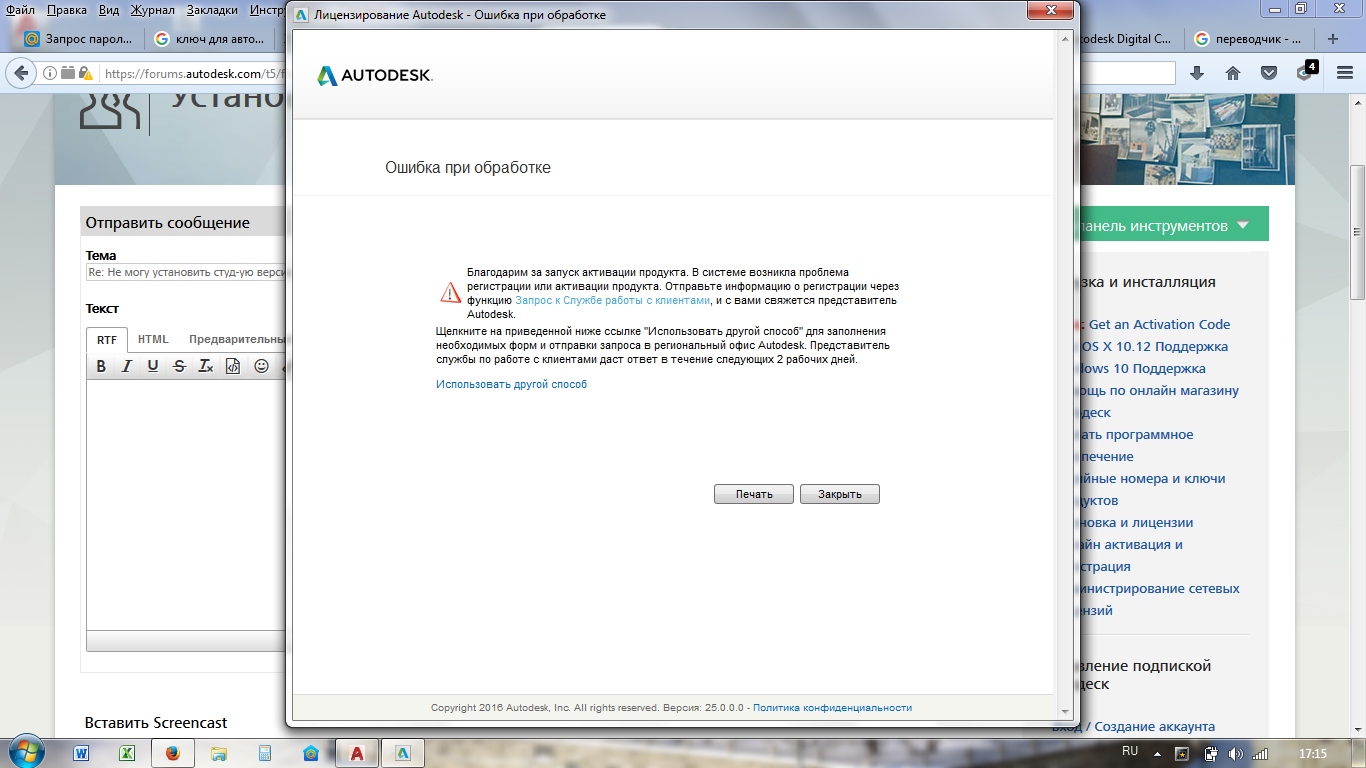
Task: Open a new Firefox tab with plus
Action: pyautogui.click(x=1333, y=39)
